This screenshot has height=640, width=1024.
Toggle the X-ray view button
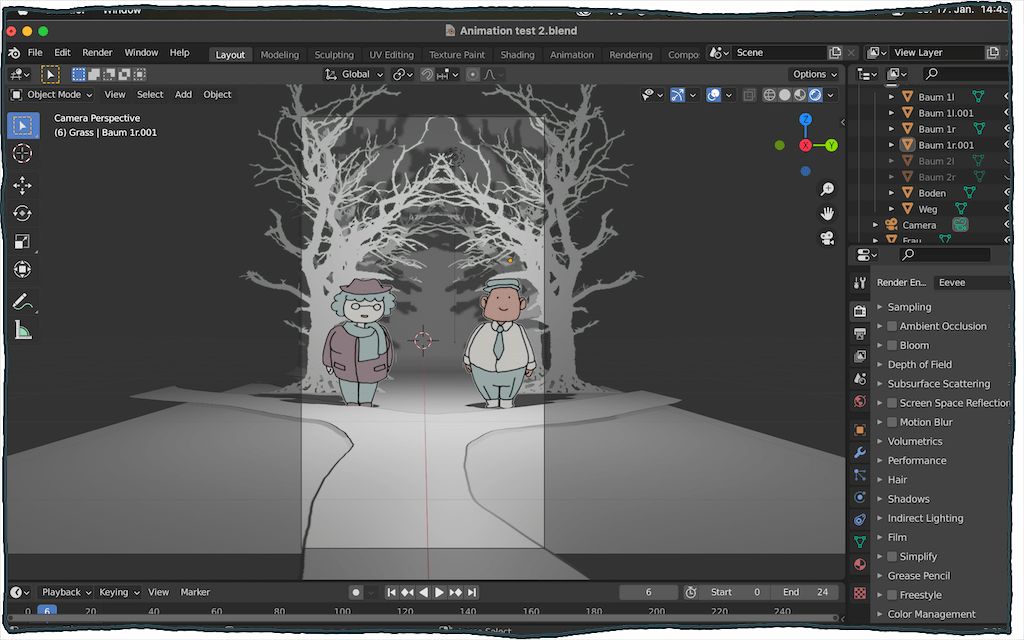click(x=749, y=95)
